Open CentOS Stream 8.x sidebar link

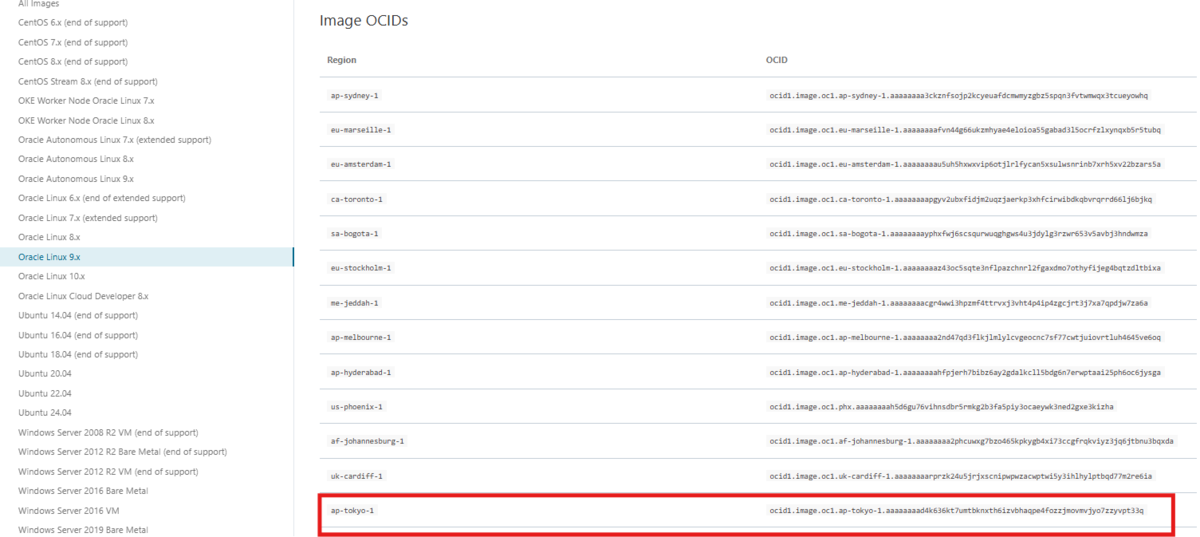coord(88,81)
